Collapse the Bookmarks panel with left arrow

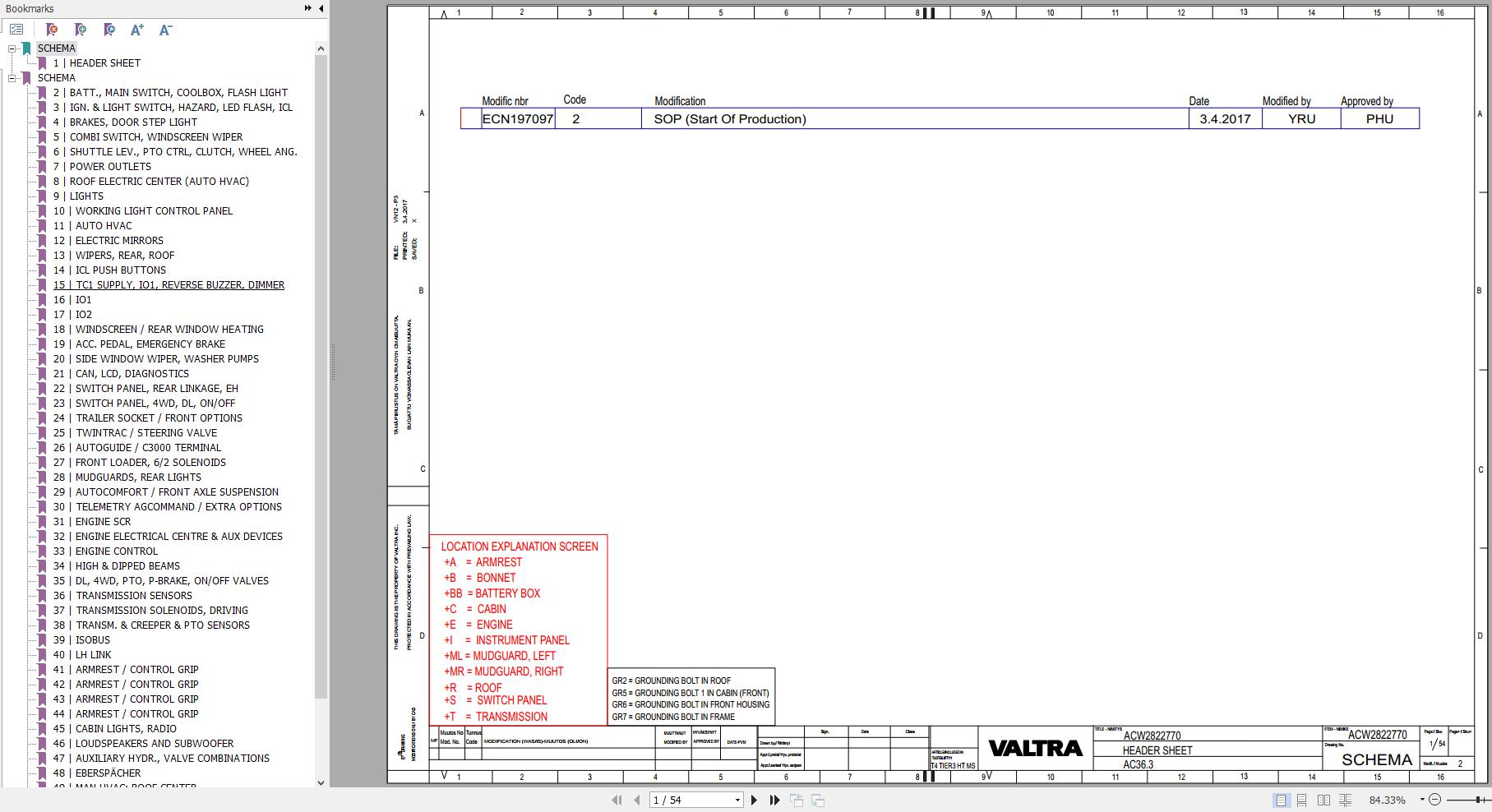point(321,8)
